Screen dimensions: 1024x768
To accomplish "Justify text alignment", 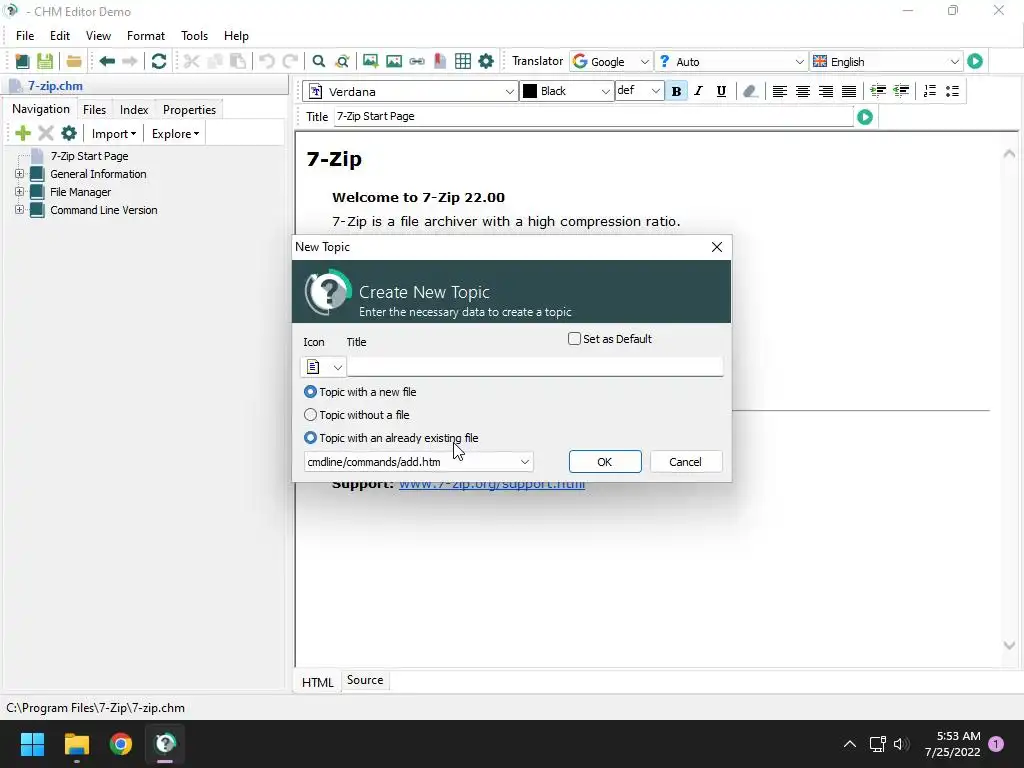I will [848, 91].
